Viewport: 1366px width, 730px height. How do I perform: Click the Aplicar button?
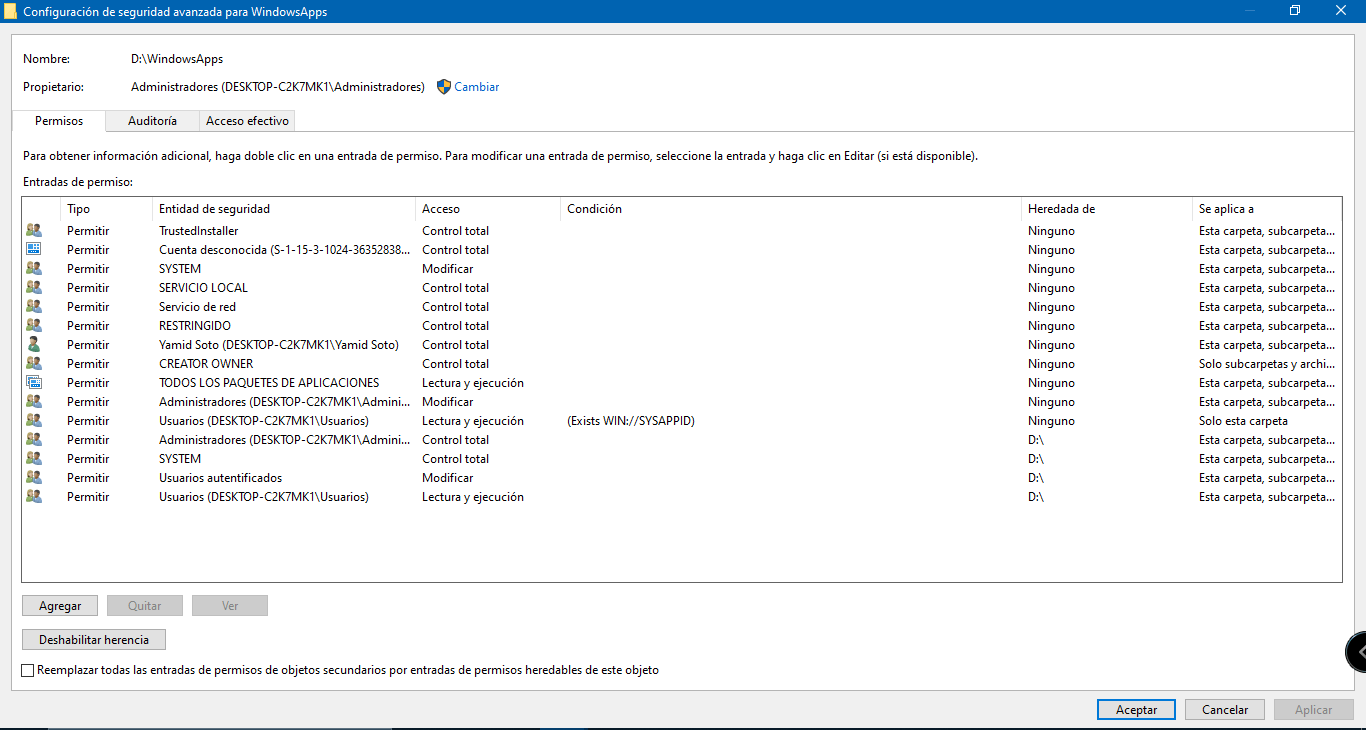click(1313, 710)
